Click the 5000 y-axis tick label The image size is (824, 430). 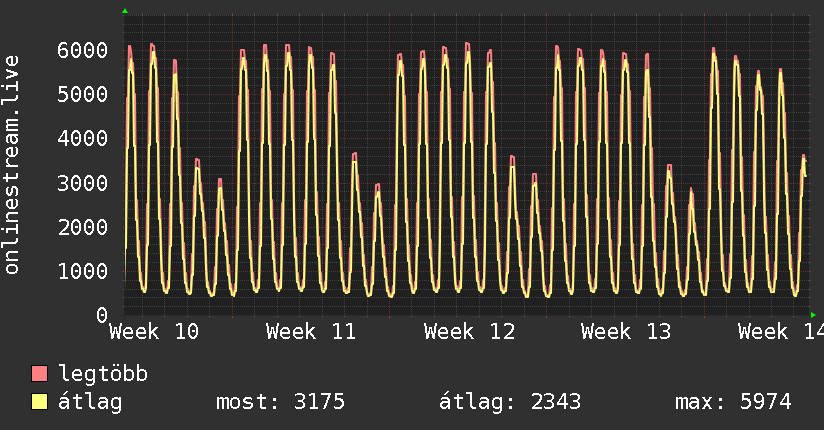point(82,94)
